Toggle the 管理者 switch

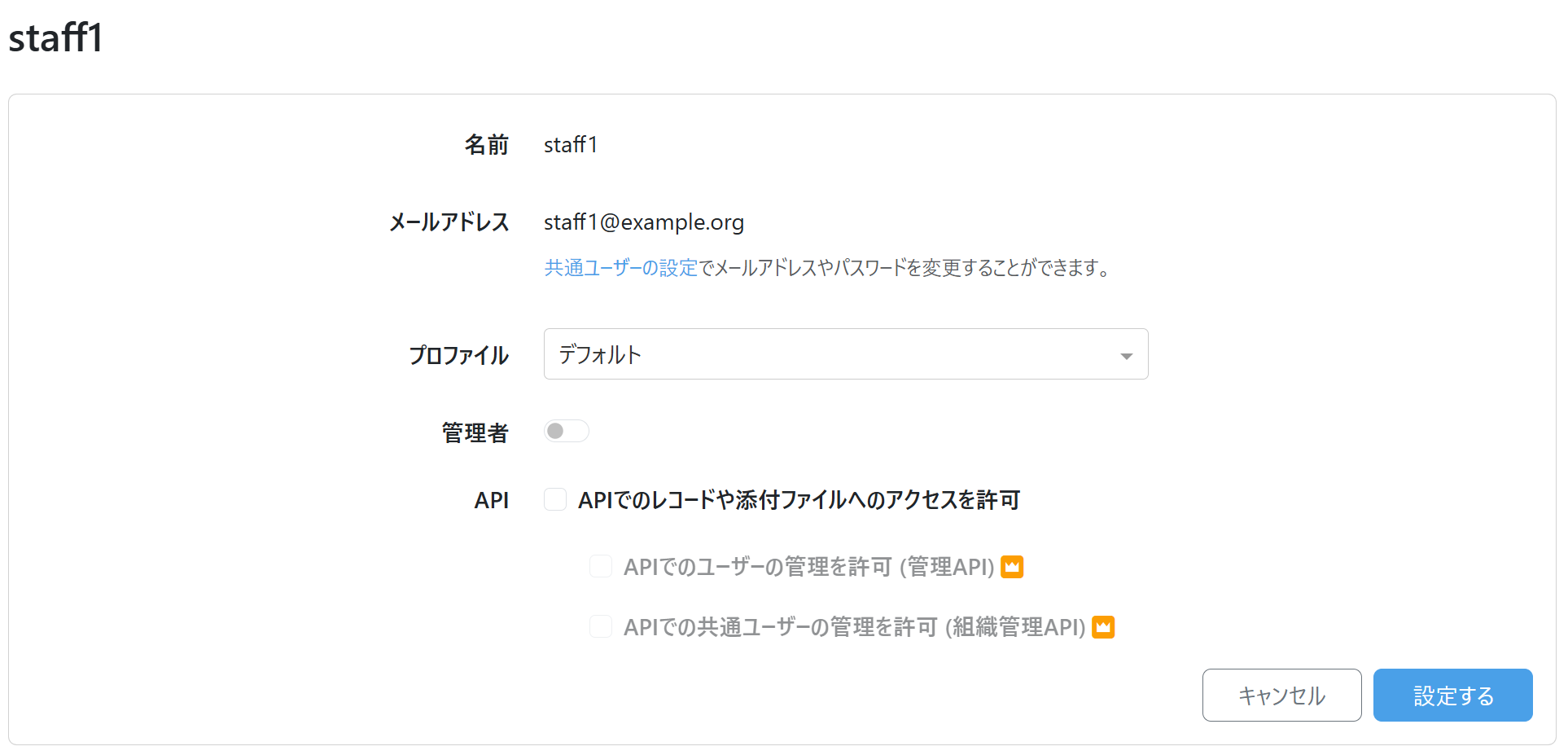point(566,431)
